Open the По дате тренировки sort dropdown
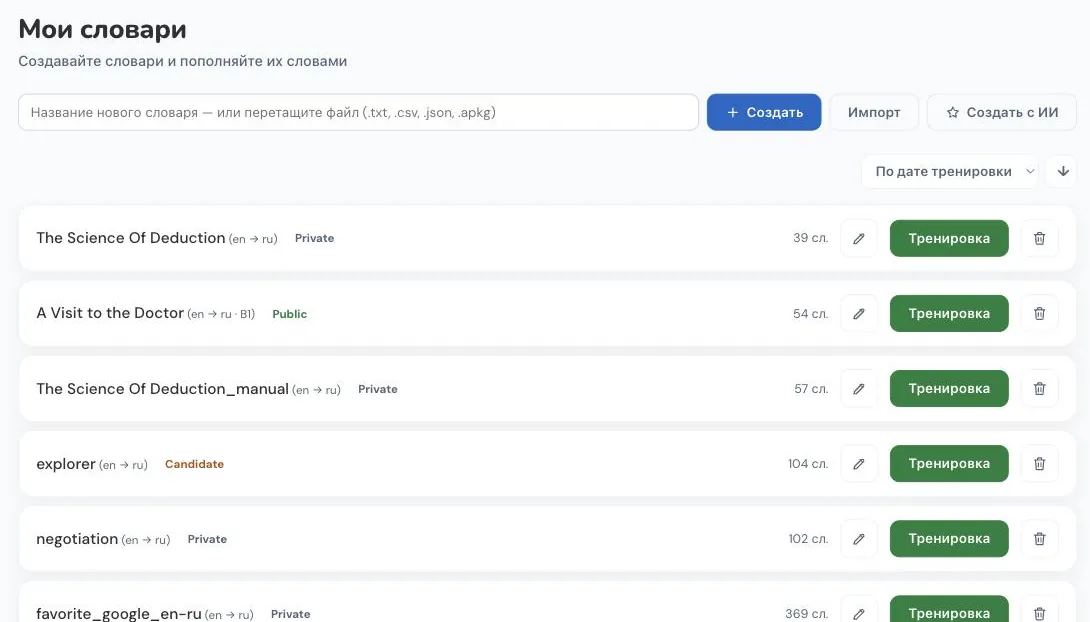The image size is (1090, 622). coord(950,172)
